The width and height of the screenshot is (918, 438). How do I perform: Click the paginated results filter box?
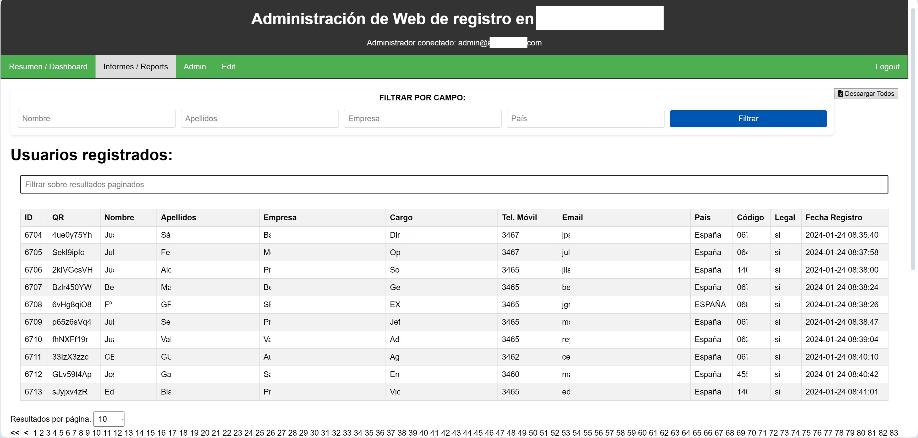[454, 185]
